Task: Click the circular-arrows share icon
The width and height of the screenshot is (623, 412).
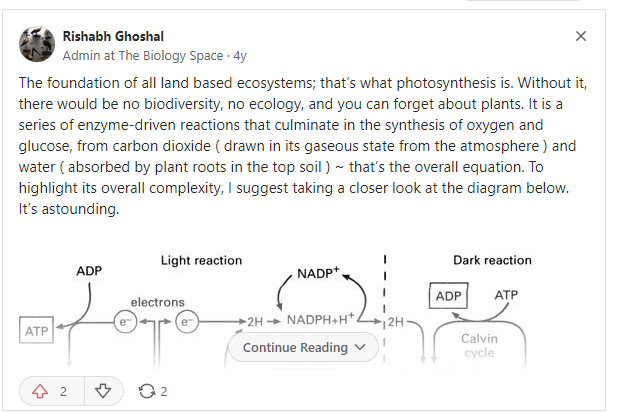Action: coord(146,391)
